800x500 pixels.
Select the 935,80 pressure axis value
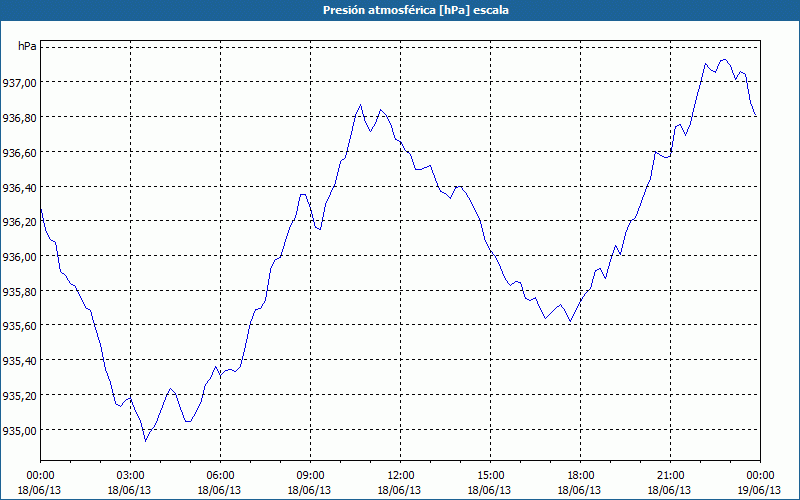pos(19,291)
